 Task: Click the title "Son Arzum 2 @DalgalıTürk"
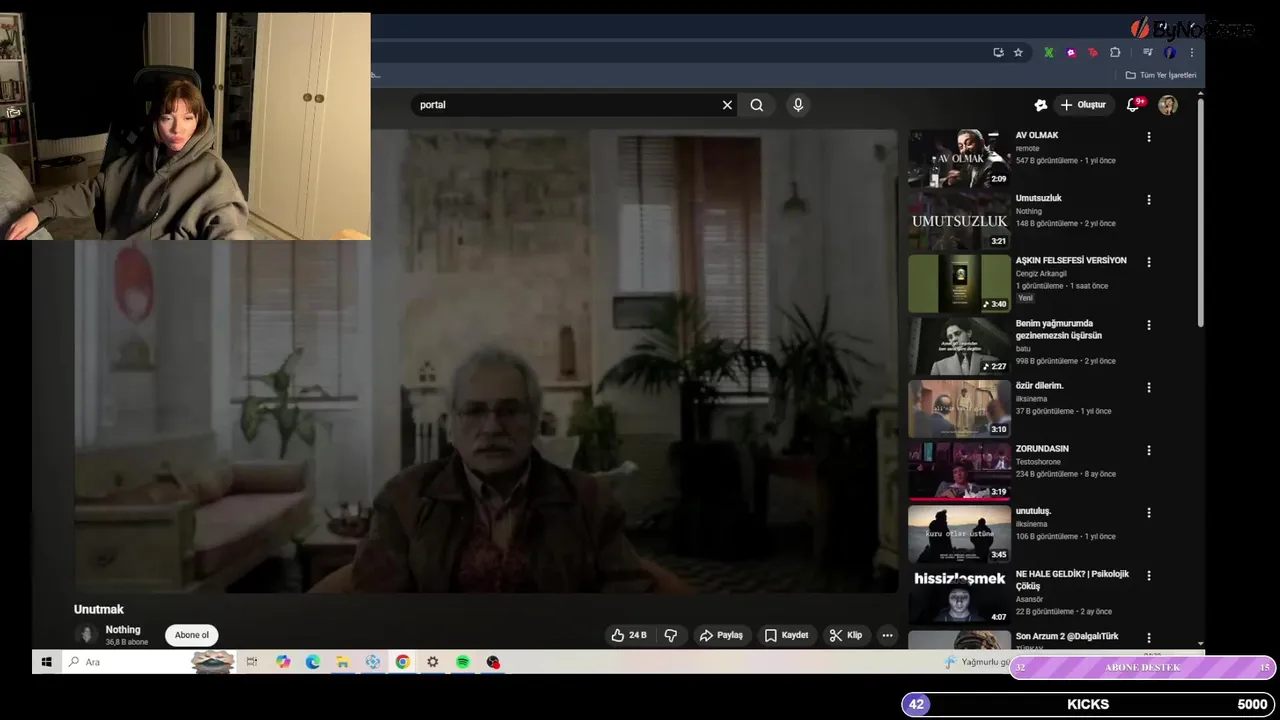(x=1067, y=636)
